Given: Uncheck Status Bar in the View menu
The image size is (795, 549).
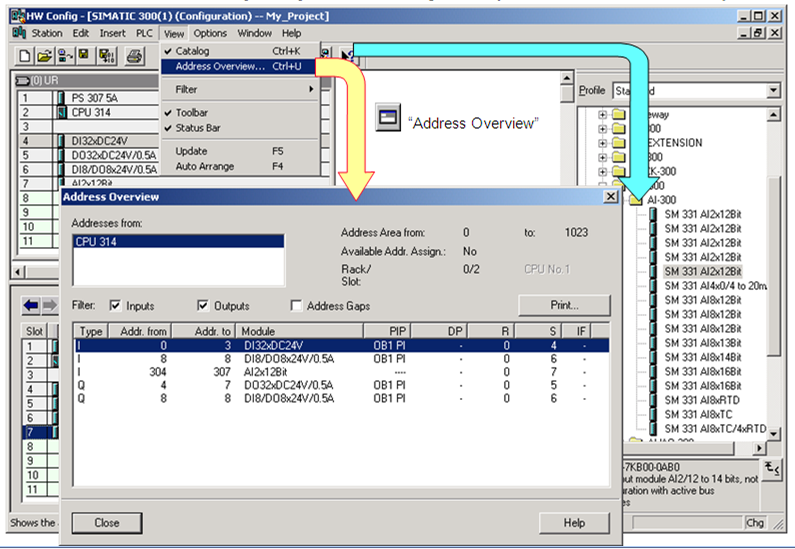Looking at the screenshot, I should (239, 128).
